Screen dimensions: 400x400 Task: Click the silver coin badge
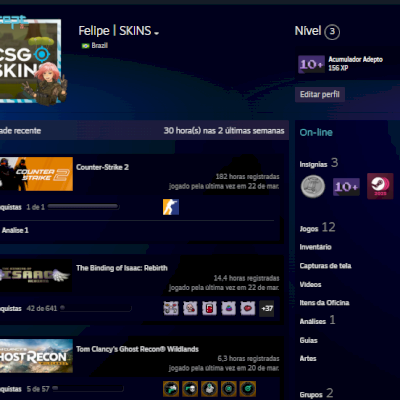click(x=313, y=187)
